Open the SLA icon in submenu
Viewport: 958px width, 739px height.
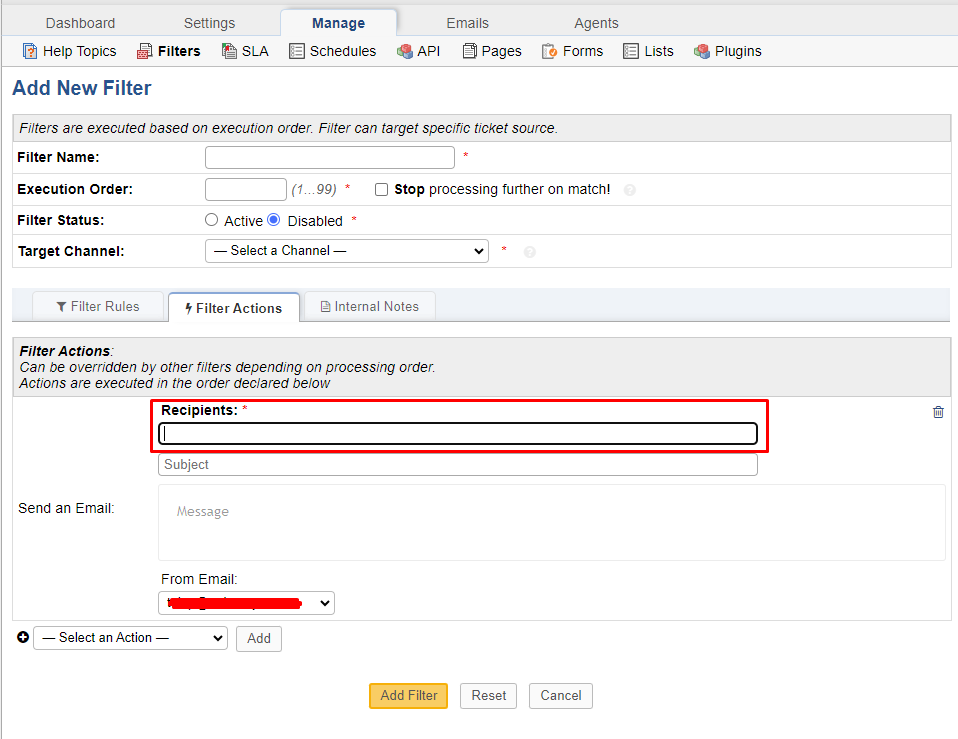click(x=229, y=51)
